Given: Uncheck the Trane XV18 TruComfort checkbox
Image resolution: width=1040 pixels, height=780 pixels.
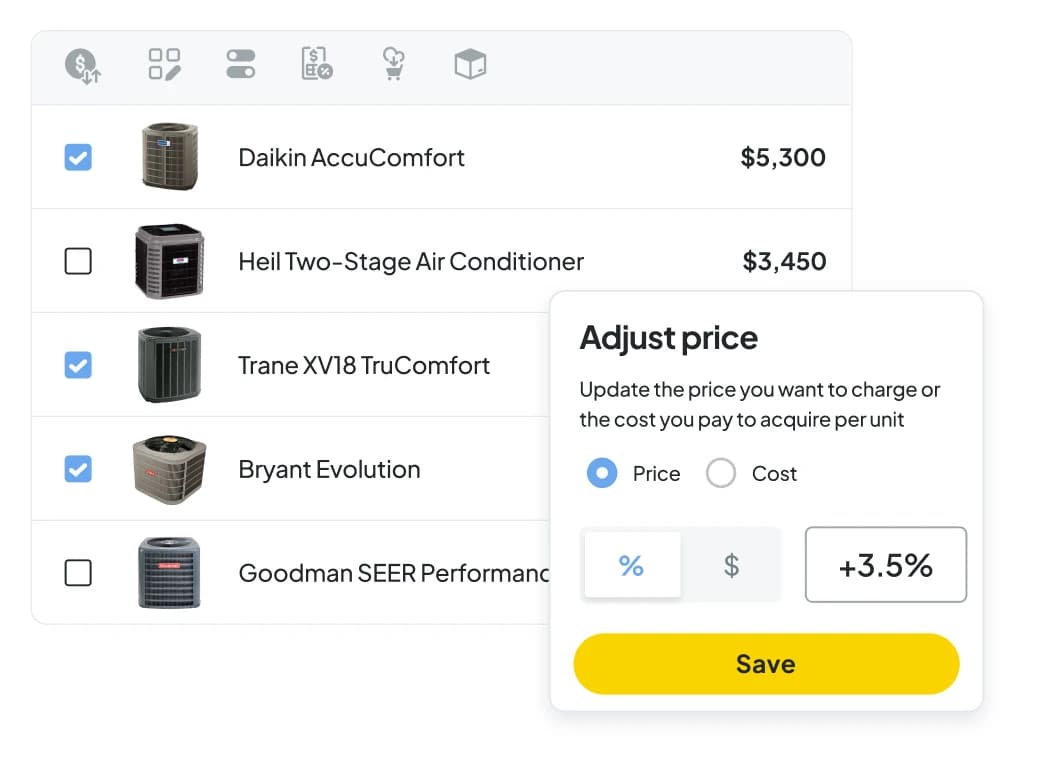Looking at the screenshot, I should pos(78,365).
